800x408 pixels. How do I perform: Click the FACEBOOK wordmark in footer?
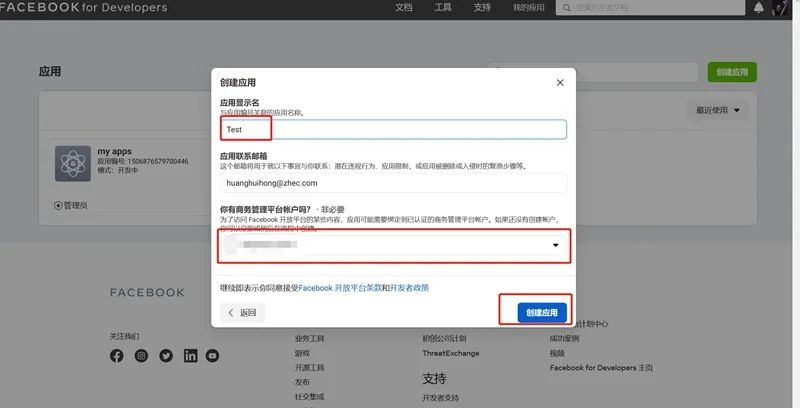tap(147, 293)
